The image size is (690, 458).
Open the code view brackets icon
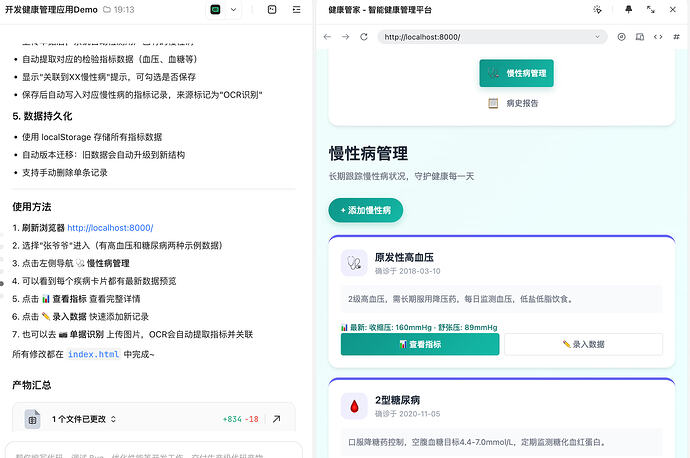click(x=658, y=37)
